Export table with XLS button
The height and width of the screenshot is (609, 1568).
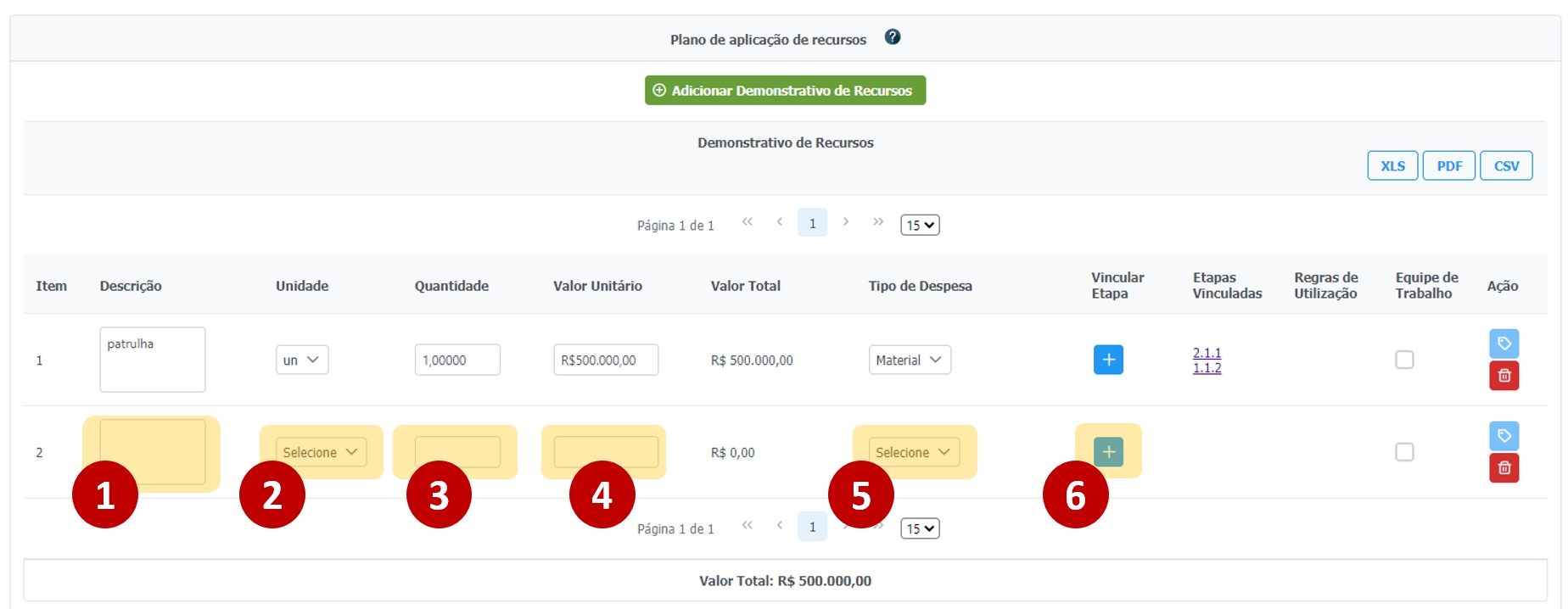[1392, 166]
